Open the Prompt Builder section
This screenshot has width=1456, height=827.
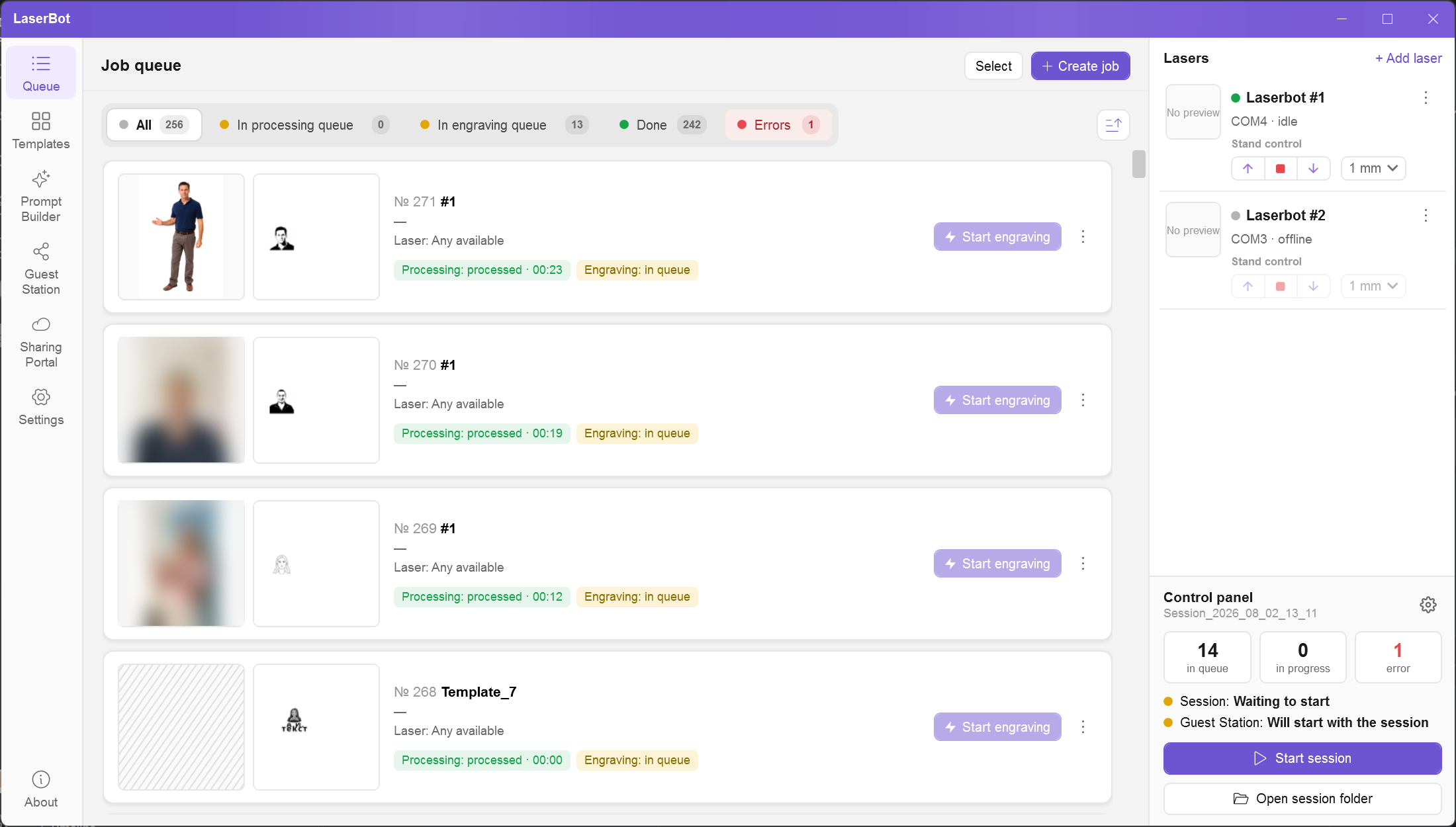[41, 196]
